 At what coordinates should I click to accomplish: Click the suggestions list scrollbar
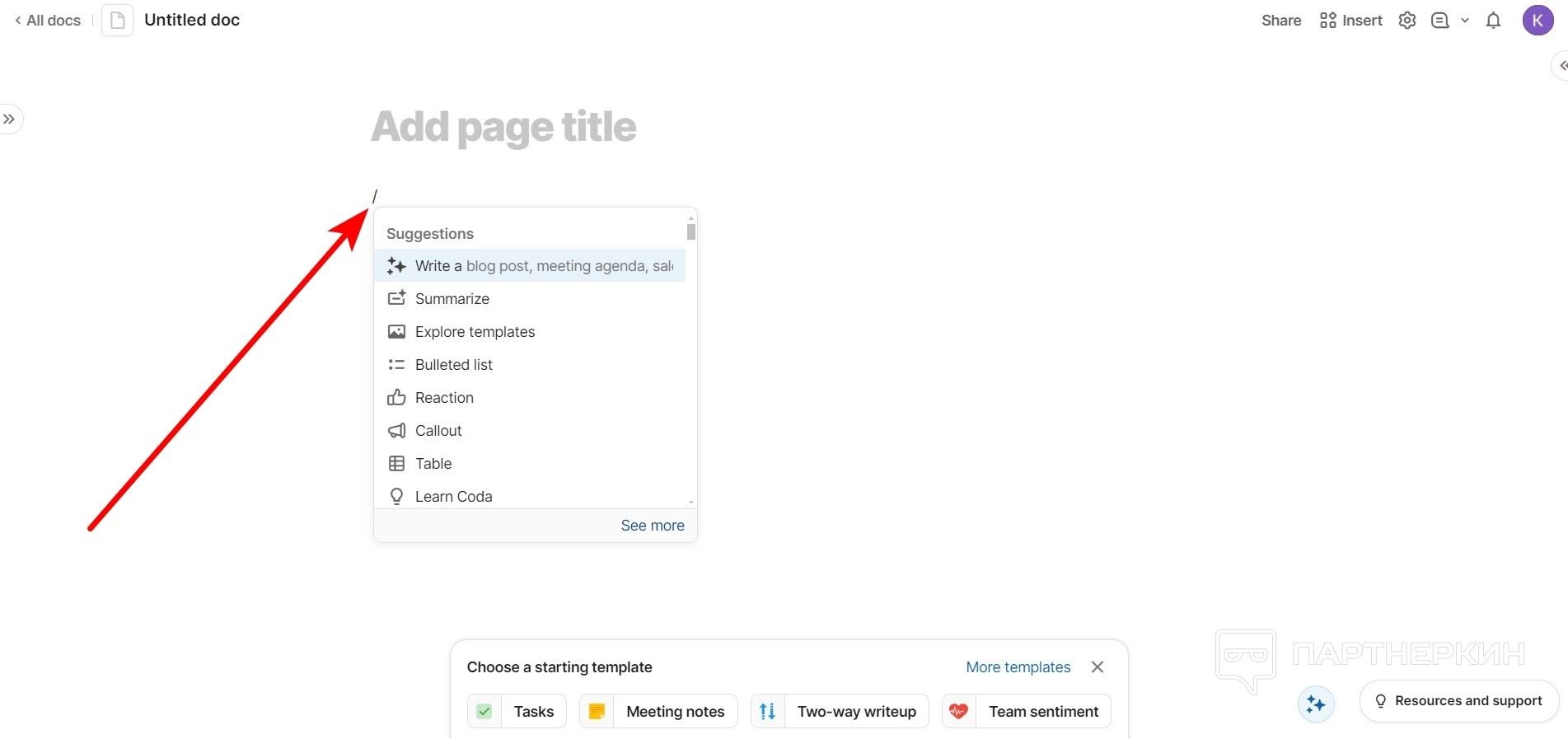(x=691, y=232)
